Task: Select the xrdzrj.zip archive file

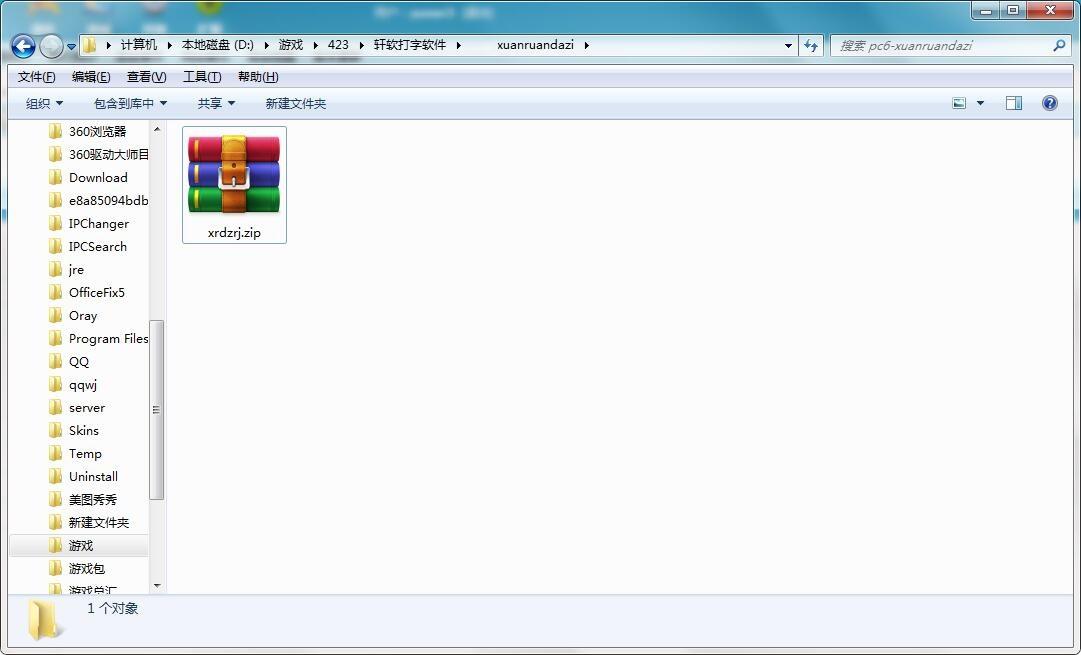Action: (x=234, y=185)
